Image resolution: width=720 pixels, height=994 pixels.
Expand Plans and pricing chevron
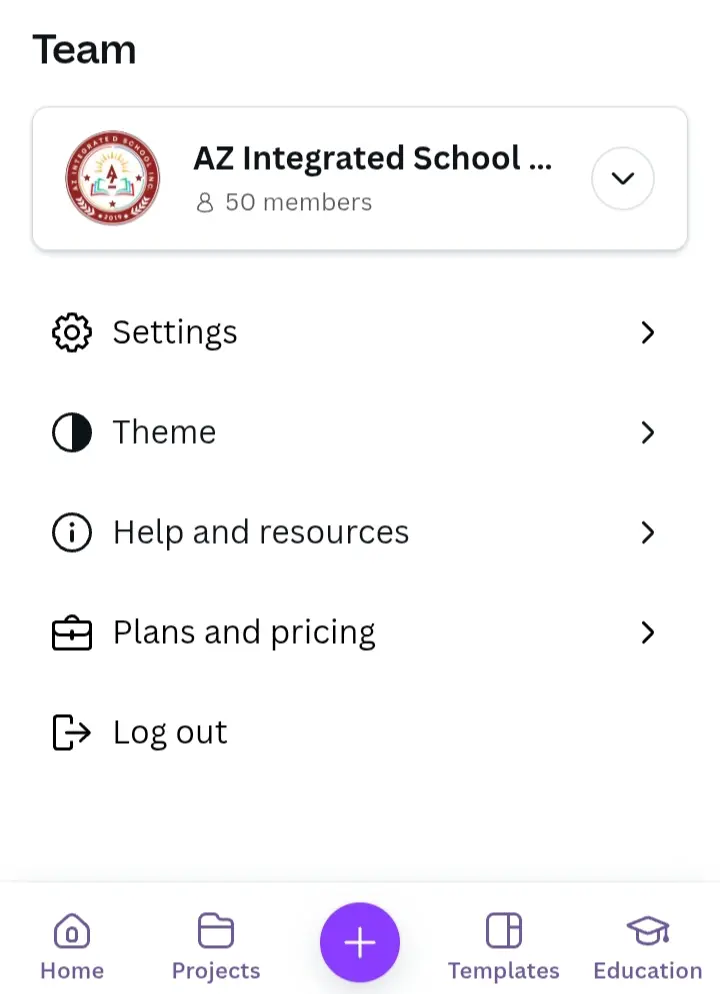pyautogui.click(x=647, y=633)
